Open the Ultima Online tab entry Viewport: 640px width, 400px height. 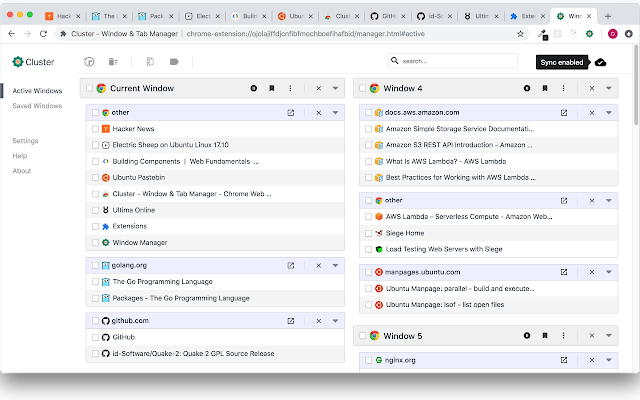pyautogui.click(x=133, y=210)
